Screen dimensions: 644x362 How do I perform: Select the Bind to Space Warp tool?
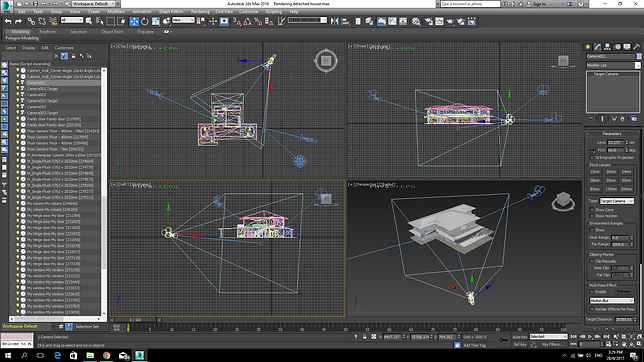click(53, 21)
